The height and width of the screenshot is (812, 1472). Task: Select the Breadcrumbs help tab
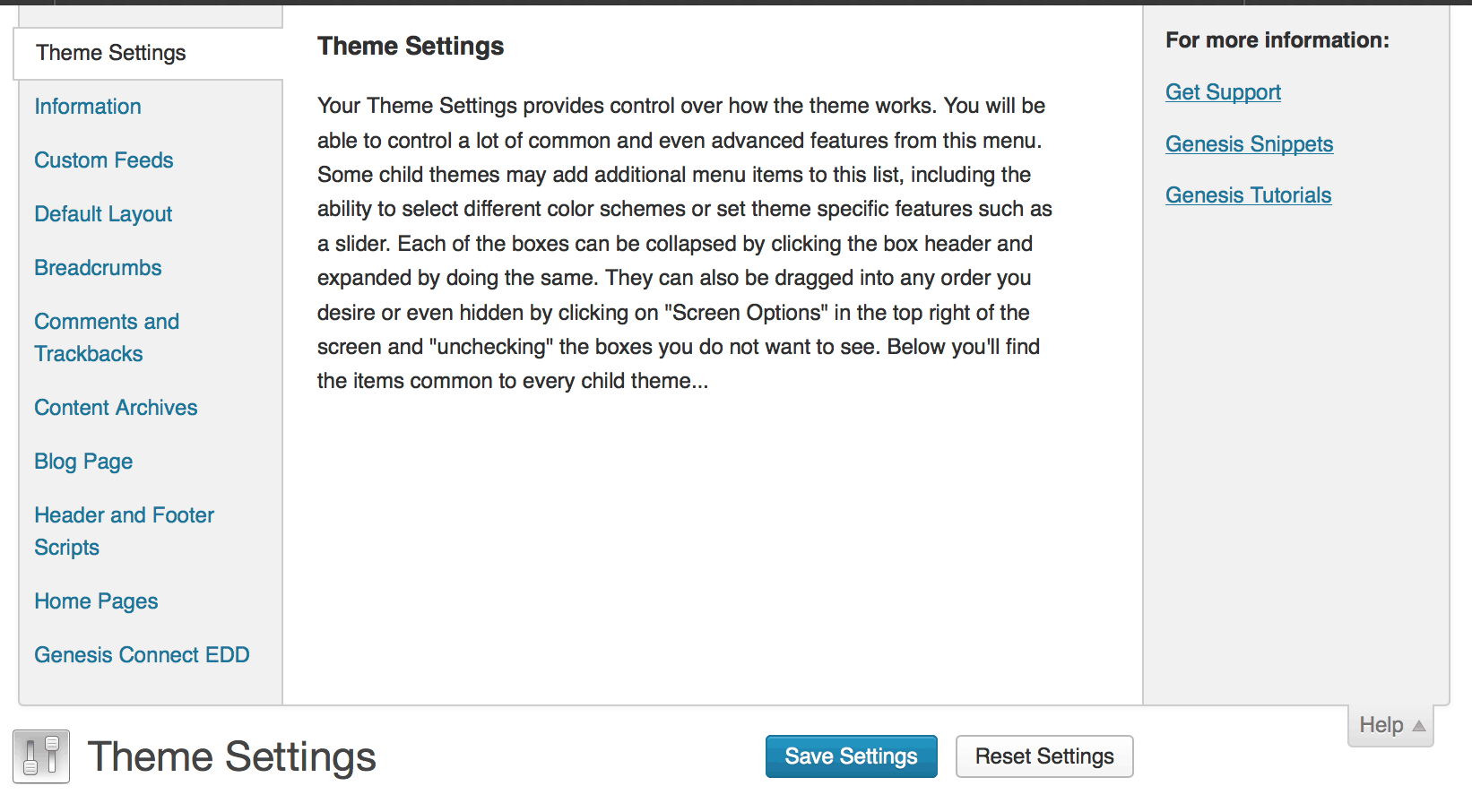[x=98, y=268]
